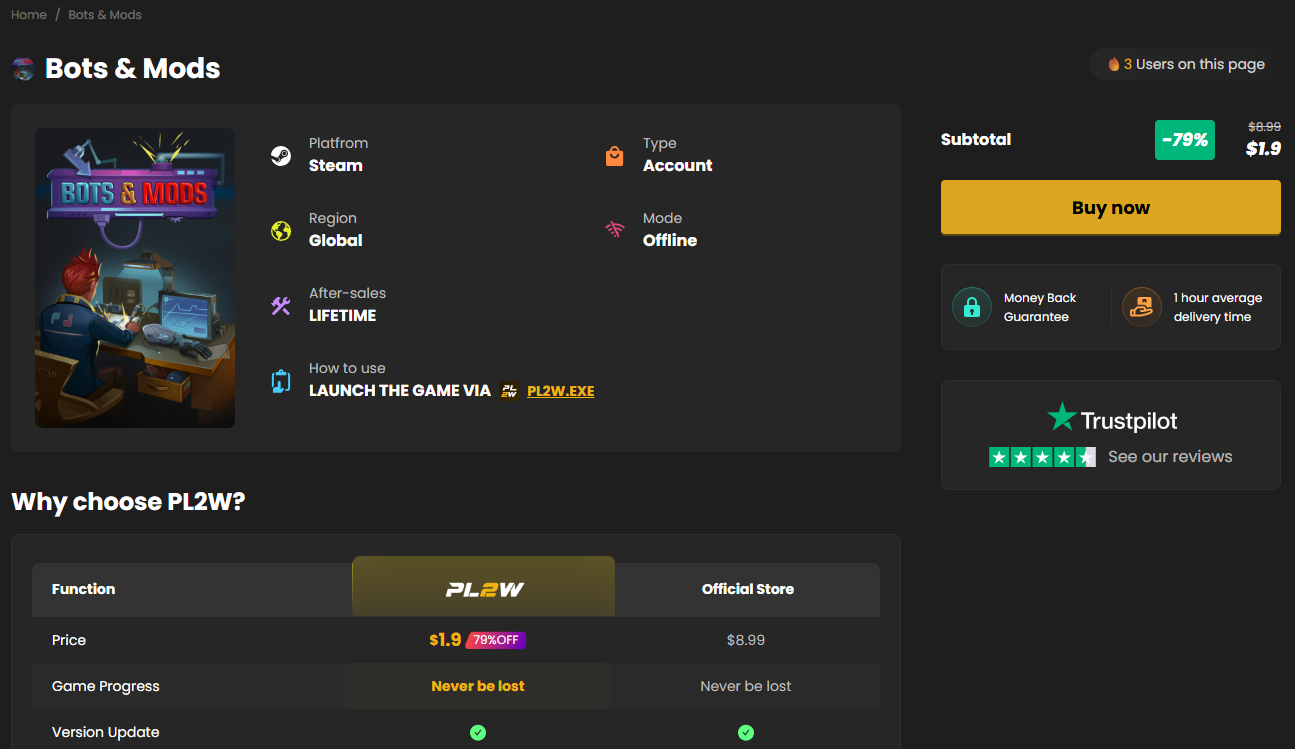Click Version Update checkmark in PL2W column
Image resolution: width=1295 pixels, height=749 pixels.
(x=478, y=733)
